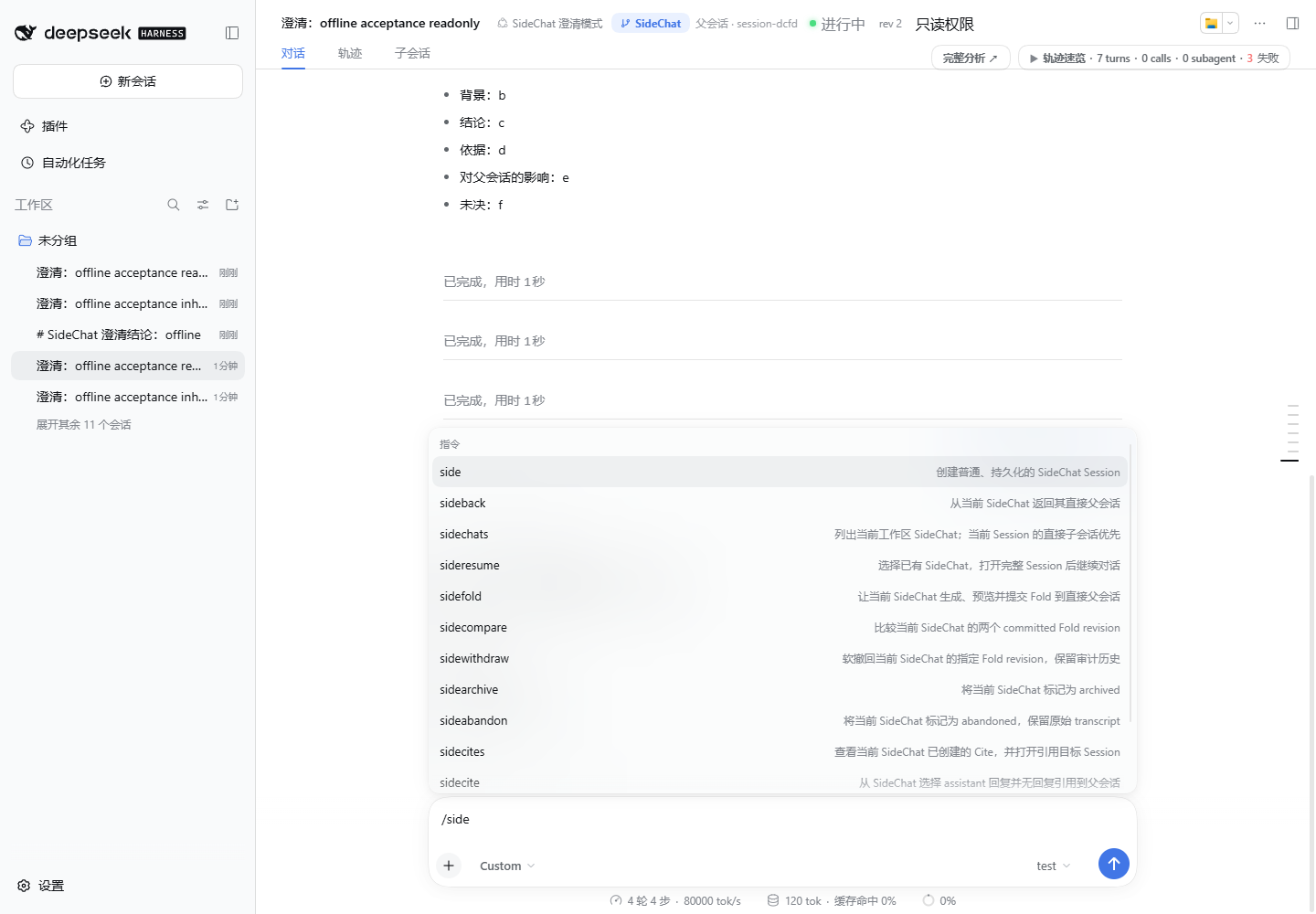The height and width of the screenshot is (914, 1316).
Task: Open the Custom mode dropdown
Action: tap(507, 866)
